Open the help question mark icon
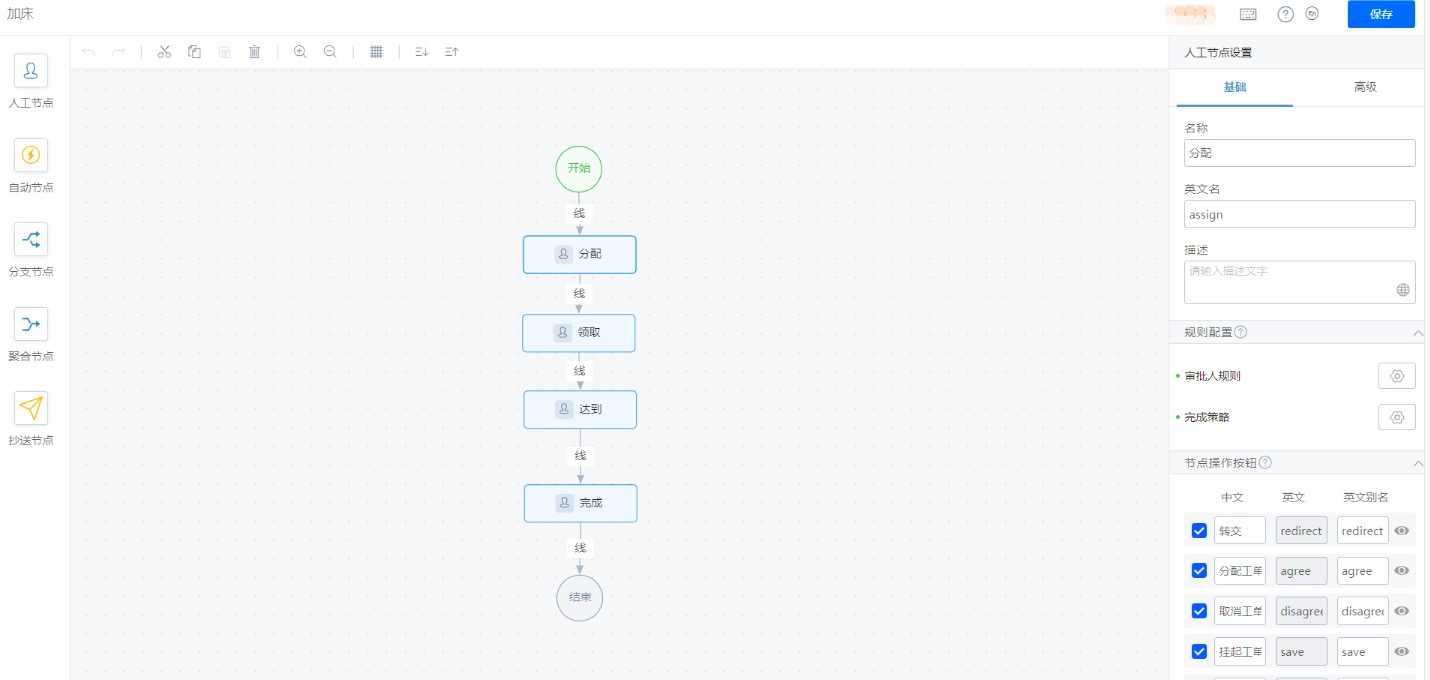 click(1286, 14)
